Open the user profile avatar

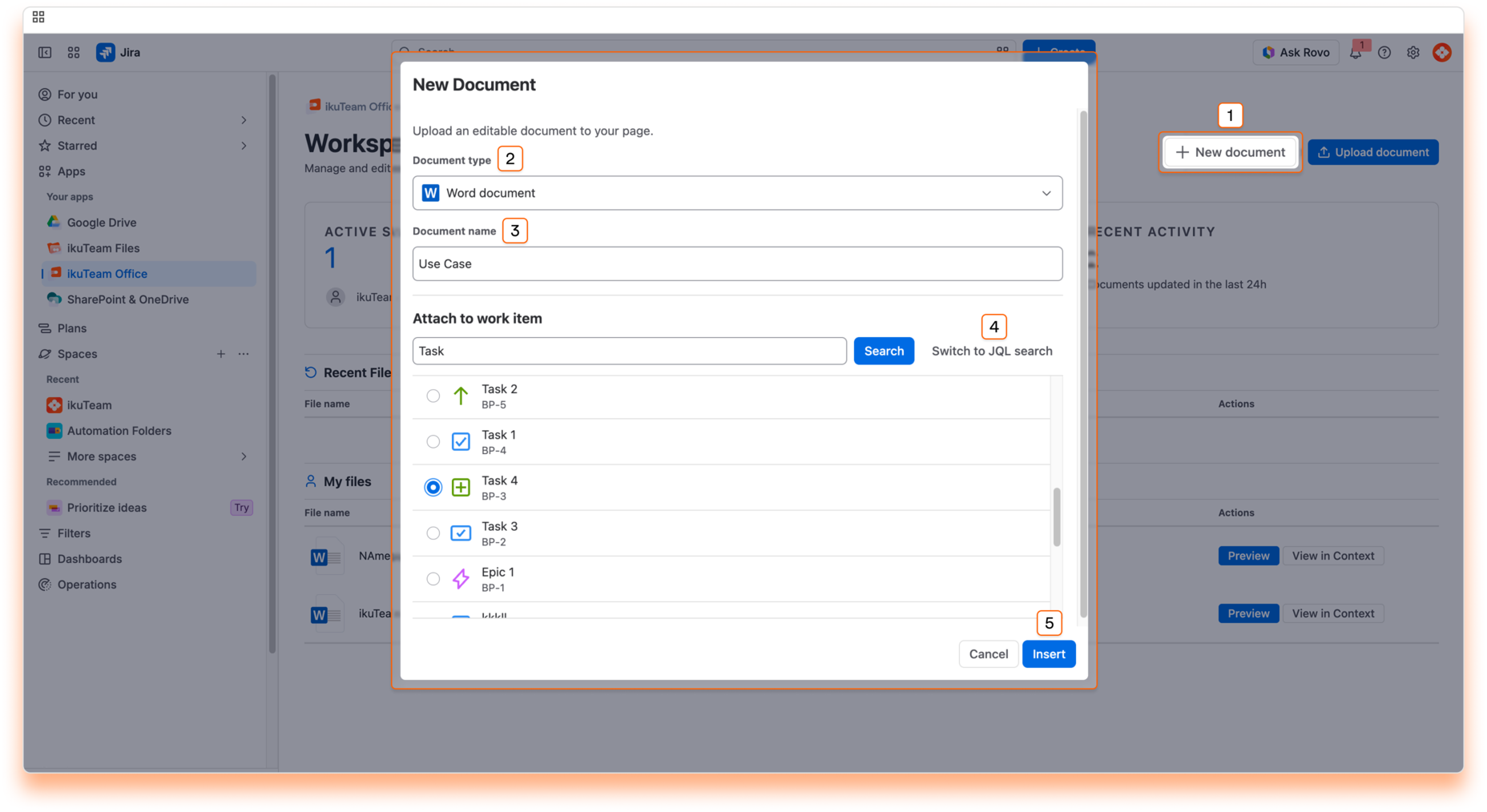pyautogui.click(x=1442, y=52)
